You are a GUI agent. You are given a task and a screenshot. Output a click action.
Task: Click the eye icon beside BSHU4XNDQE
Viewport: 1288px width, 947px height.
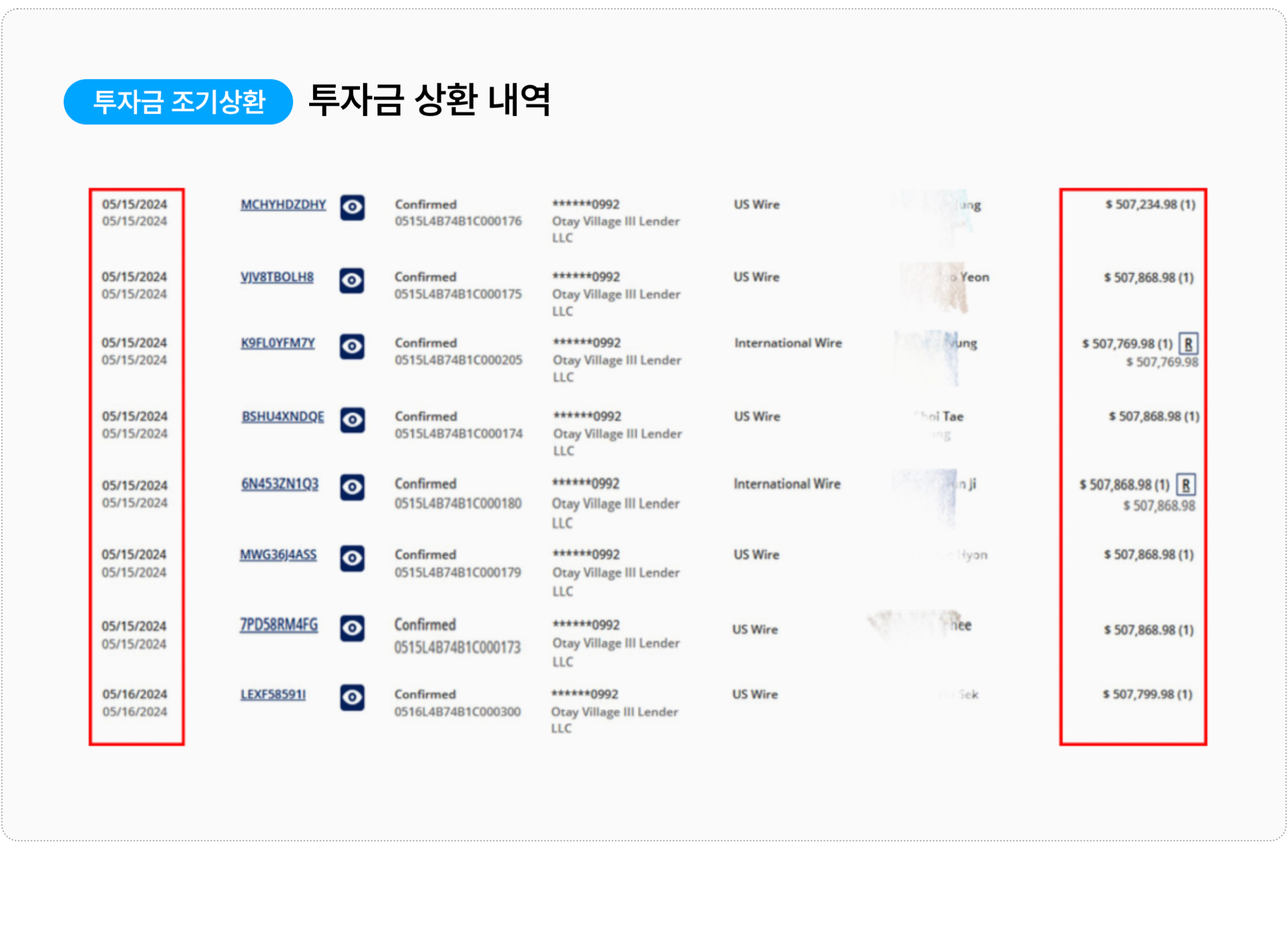[352, 420]
